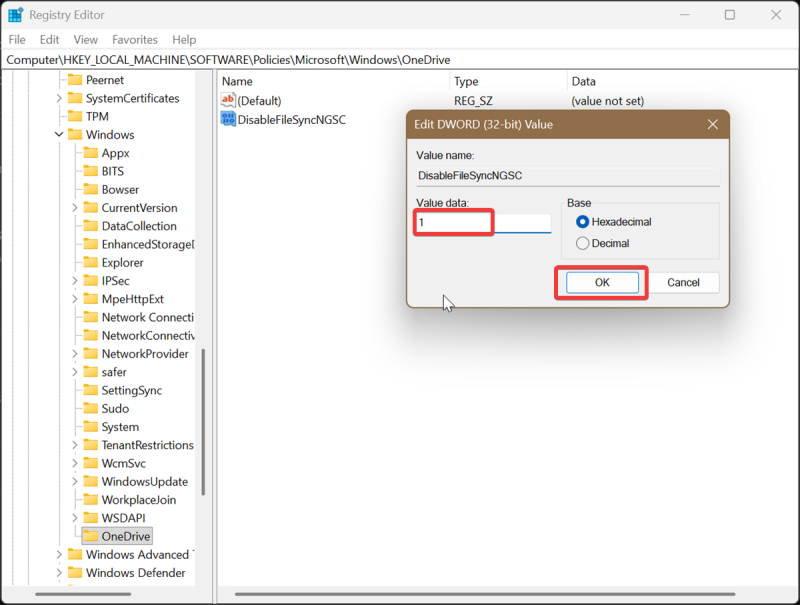Expand the Windows Defender key
The width and height of the screenshot is (800, 605).
[59, 573]
